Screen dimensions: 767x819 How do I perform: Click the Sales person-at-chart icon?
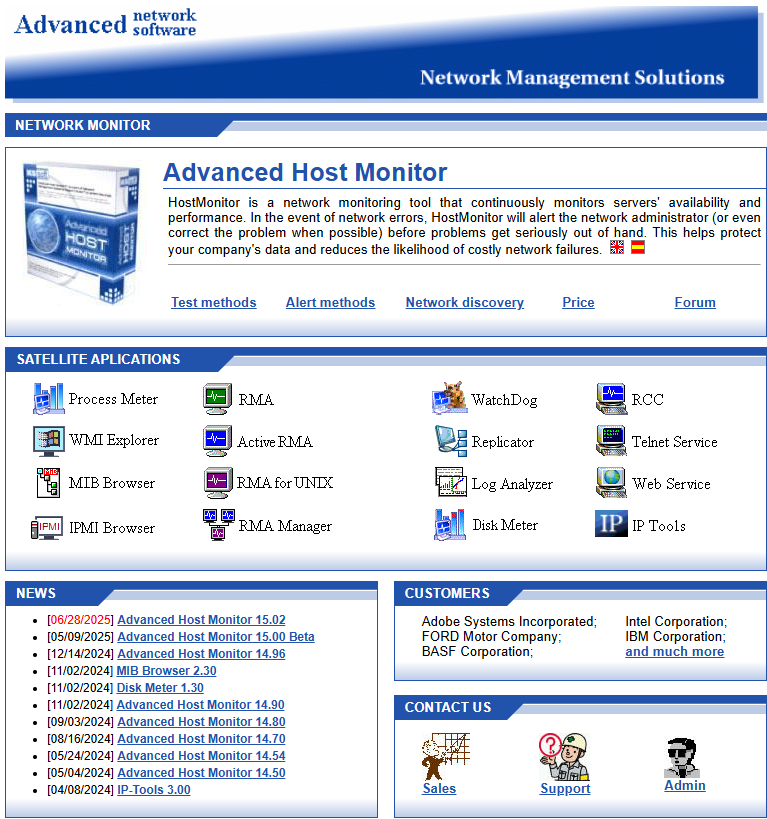coord(446,756)
